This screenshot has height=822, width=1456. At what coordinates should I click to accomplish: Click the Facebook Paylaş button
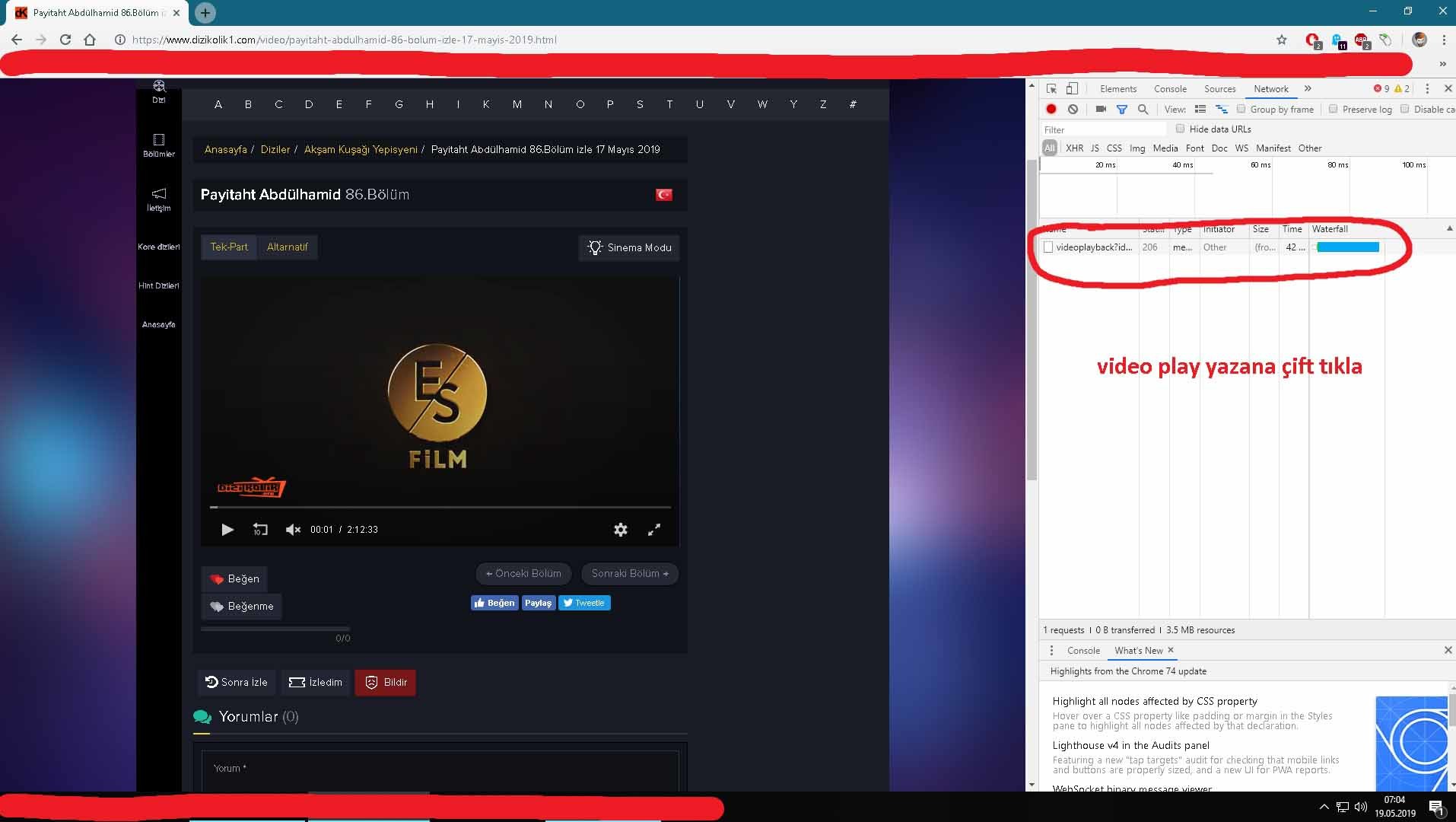coord(538,603)
